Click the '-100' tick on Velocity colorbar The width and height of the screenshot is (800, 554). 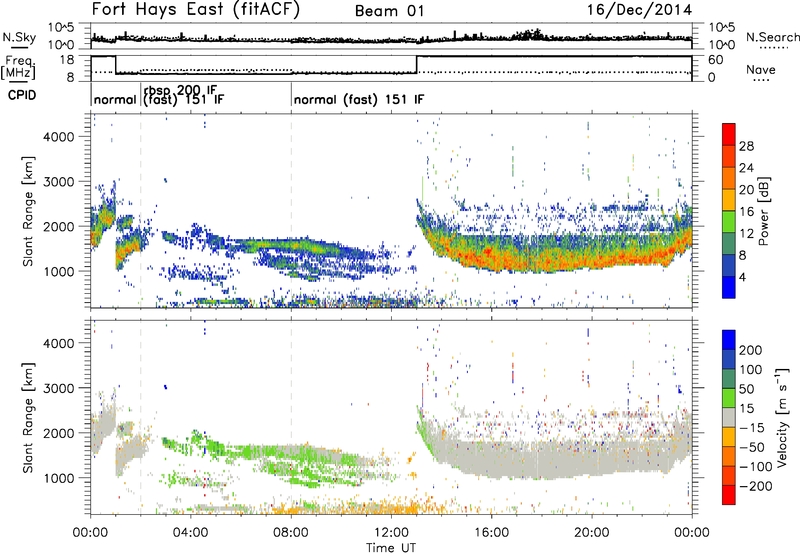tap(755, 466)
